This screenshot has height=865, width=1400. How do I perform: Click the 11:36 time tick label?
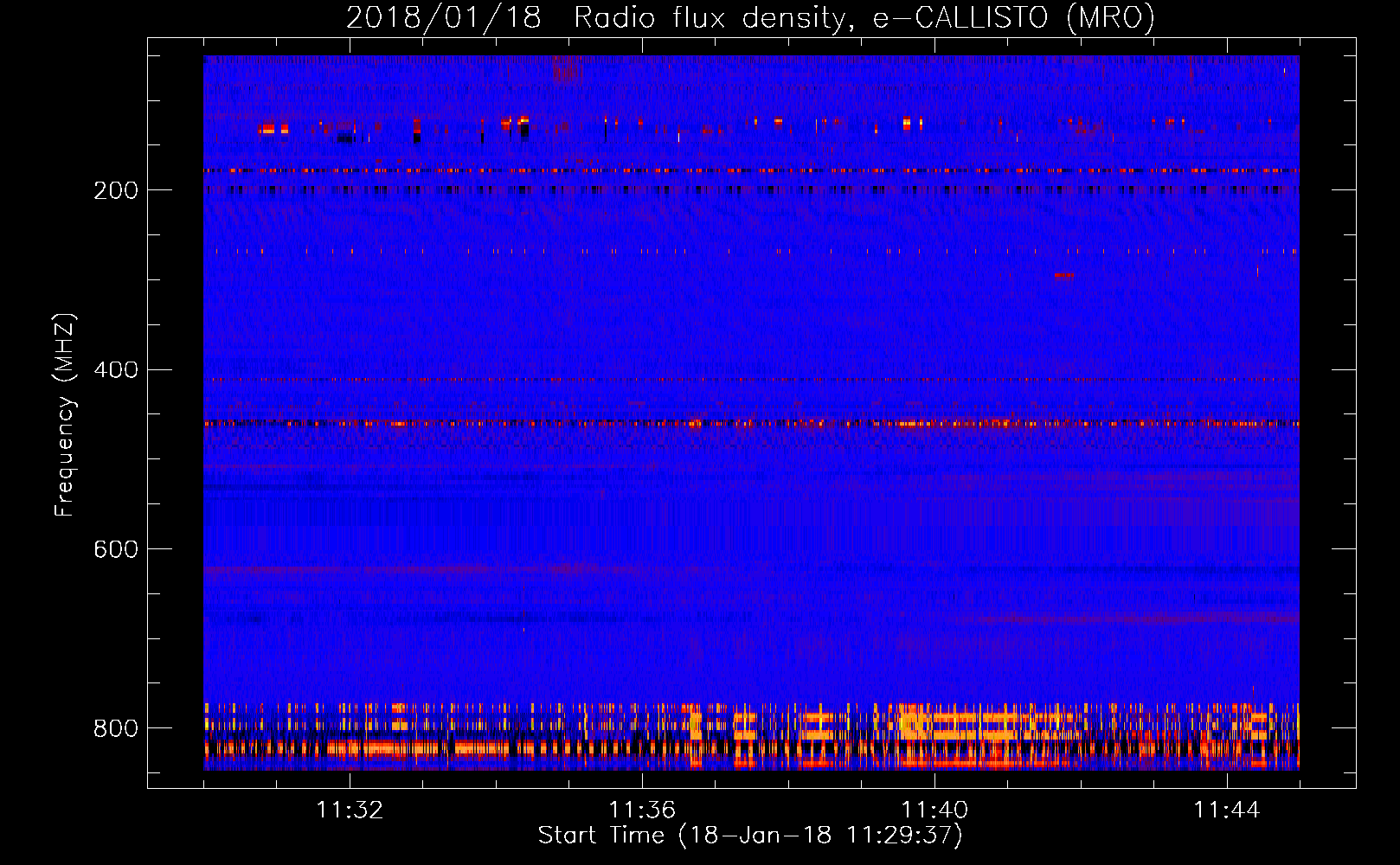click(x=642, y=811)
